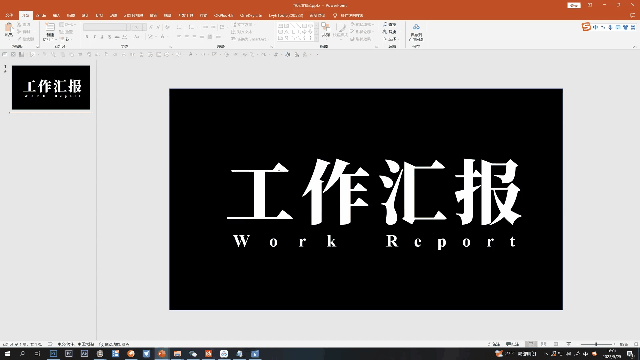The height and width of the screenshot is (360, 640).
Task: Click the Clear All Formatting icon
Action: 167,27
